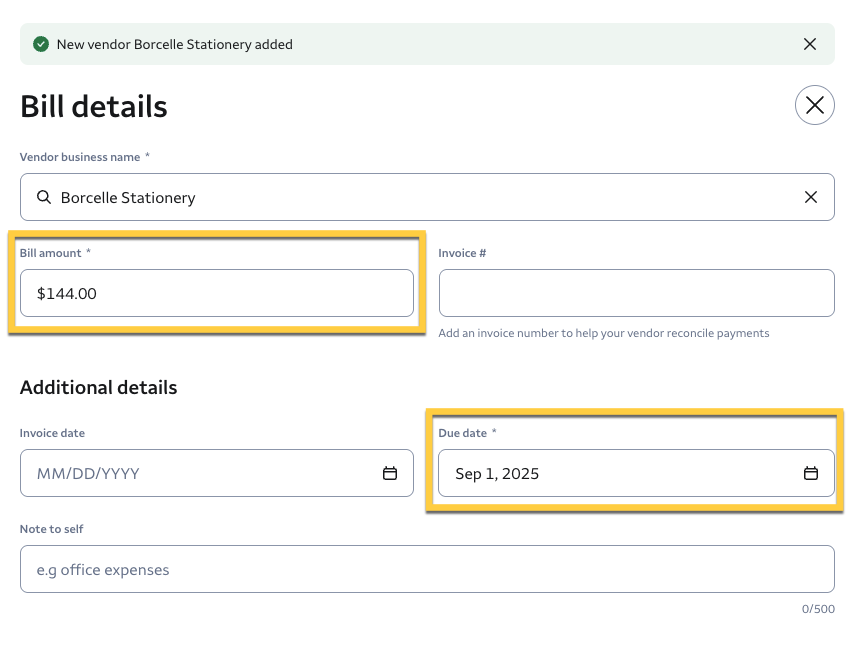Screen dimensions: 861x646
Task: Click the invoice number helper text
Action: pyautogui.click(x=603, y=333)
